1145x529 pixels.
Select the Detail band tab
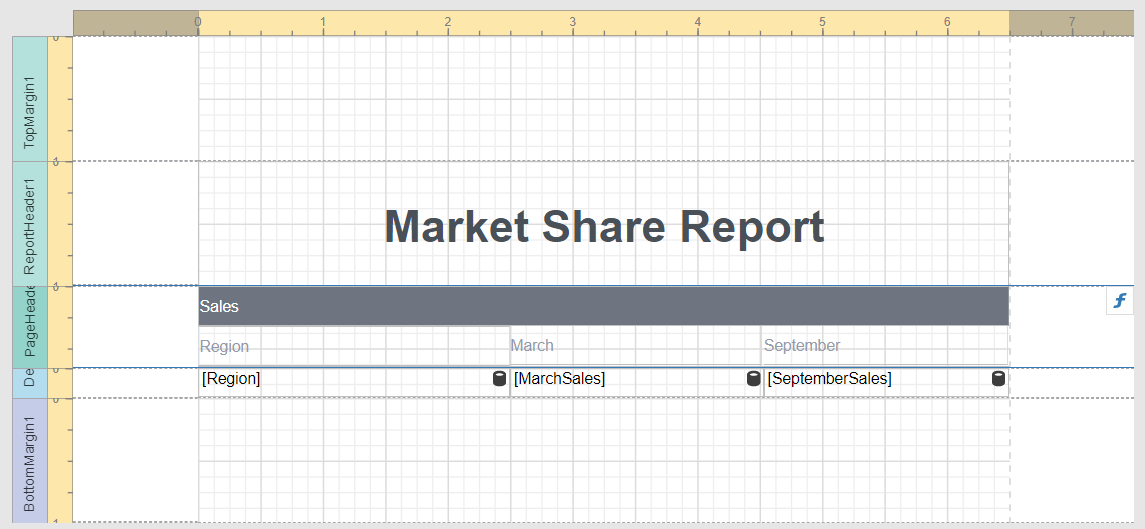coord(30,383)
